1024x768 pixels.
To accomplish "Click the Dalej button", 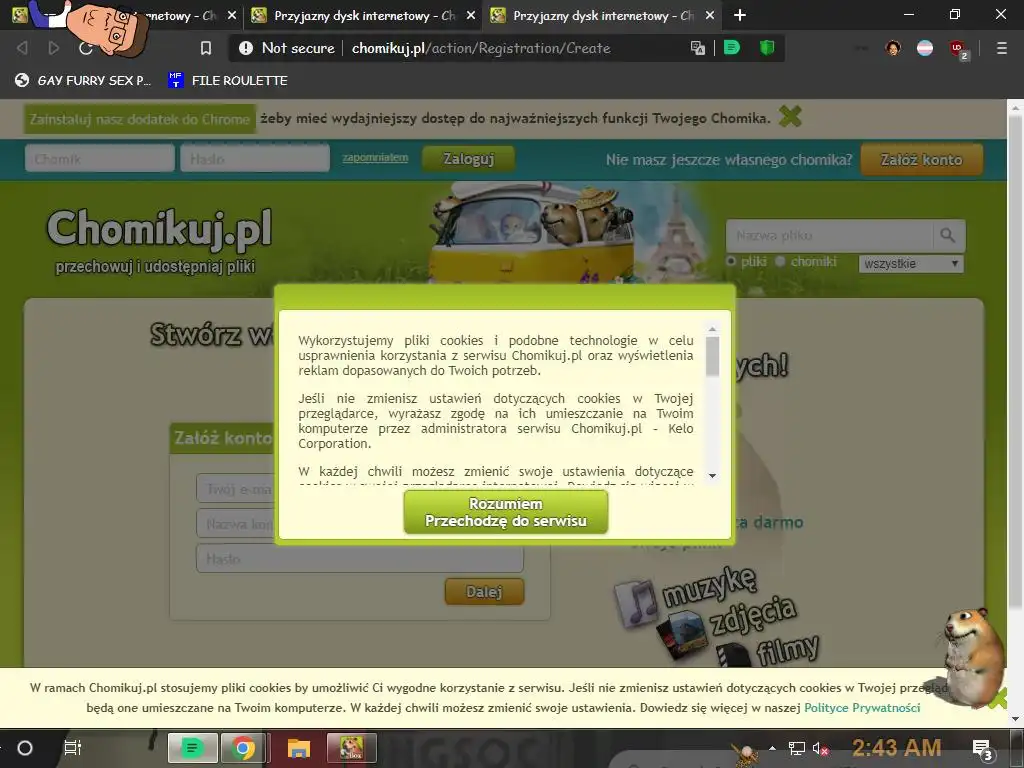I will [x=484, y=592].
